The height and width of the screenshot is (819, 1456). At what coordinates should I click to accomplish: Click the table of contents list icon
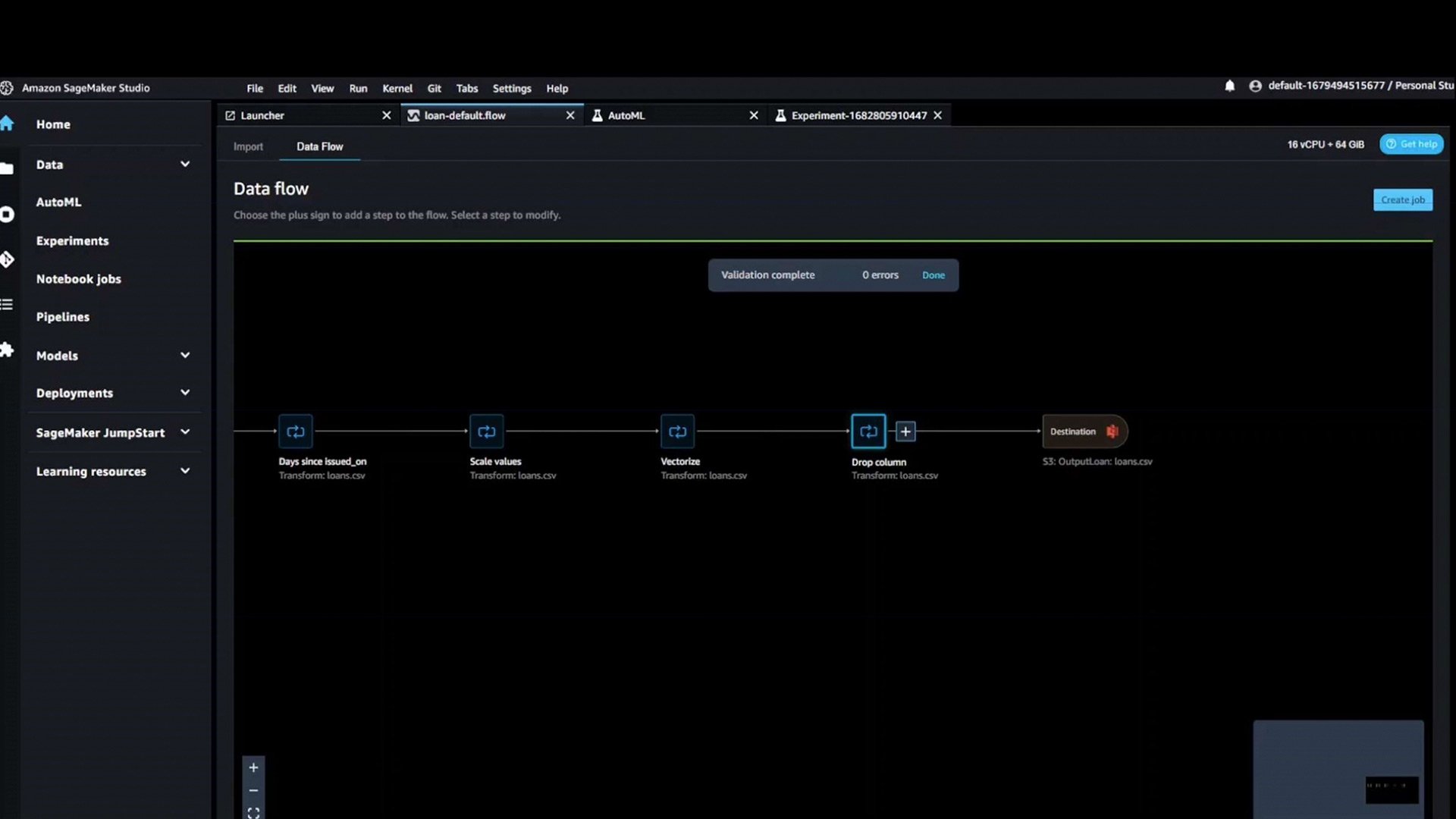[x=7, y=304]
